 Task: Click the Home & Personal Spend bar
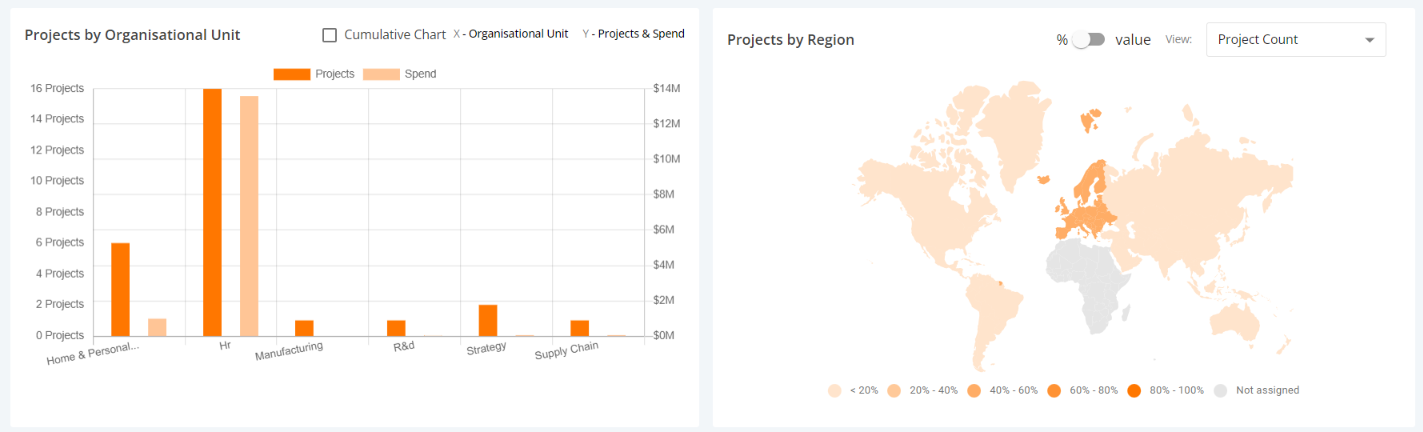157,327
